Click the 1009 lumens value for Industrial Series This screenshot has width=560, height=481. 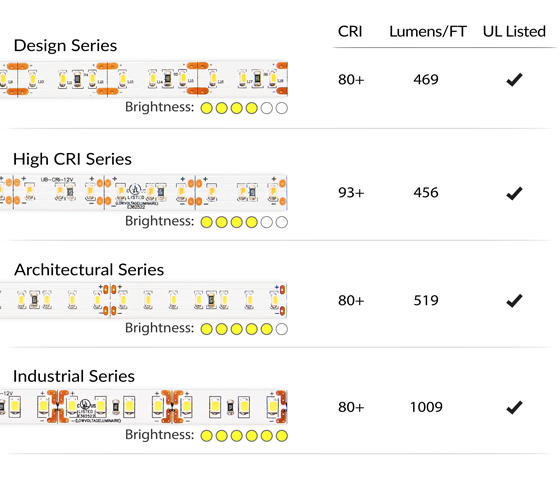[426, 407]
